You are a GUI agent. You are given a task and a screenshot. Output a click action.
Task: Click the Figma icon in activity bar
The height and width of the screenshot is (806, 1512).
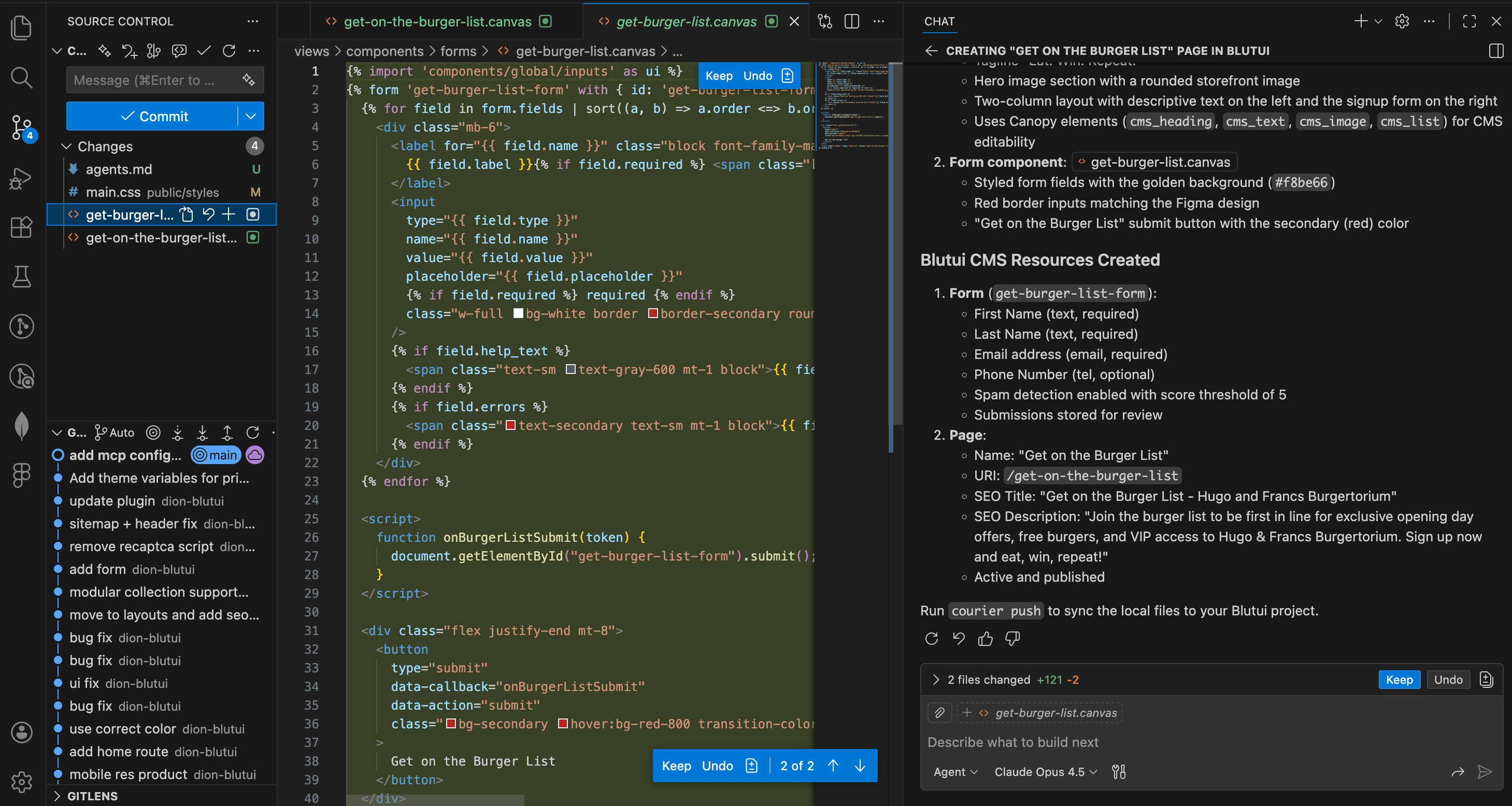click(x=22, y=474)
